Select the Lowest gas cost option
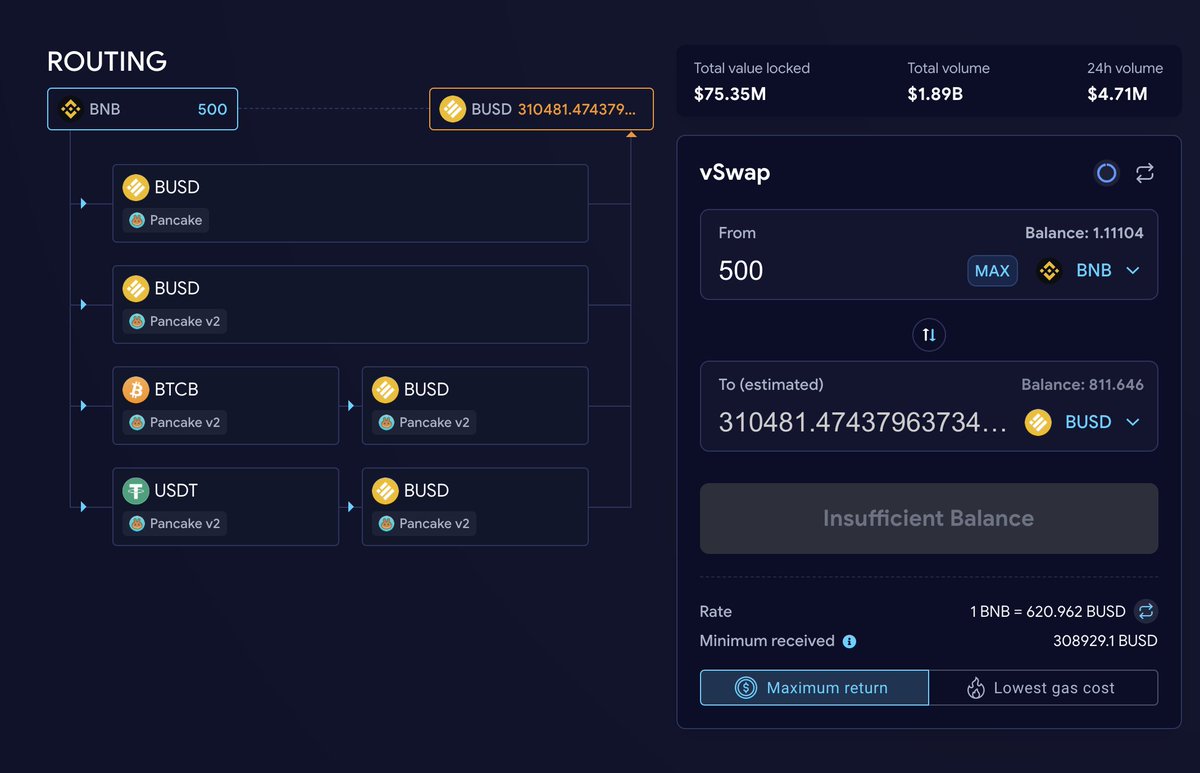Viewport: 1200px width, 773px height. [x=1043, y=688]
